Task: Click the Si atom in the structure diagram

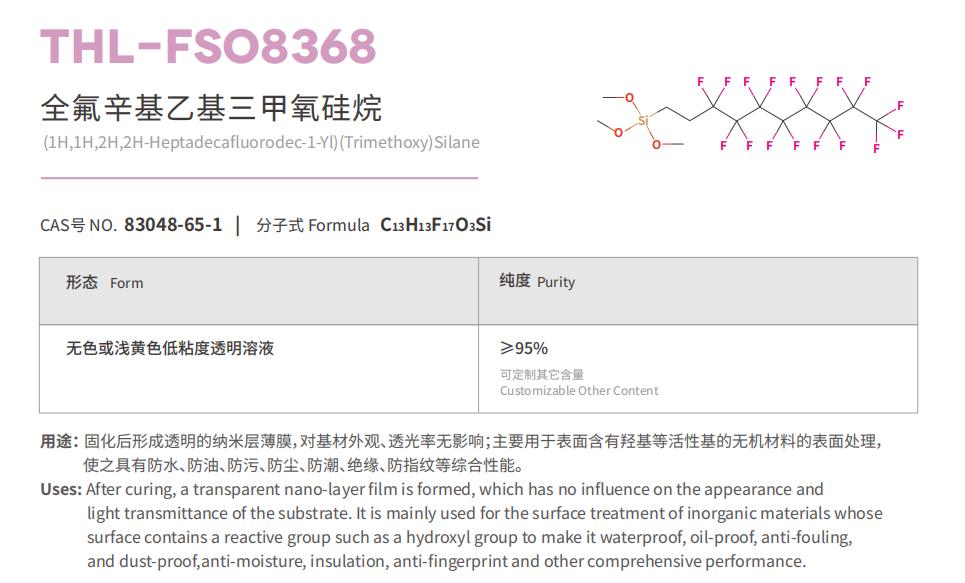Action: [643, 120]
